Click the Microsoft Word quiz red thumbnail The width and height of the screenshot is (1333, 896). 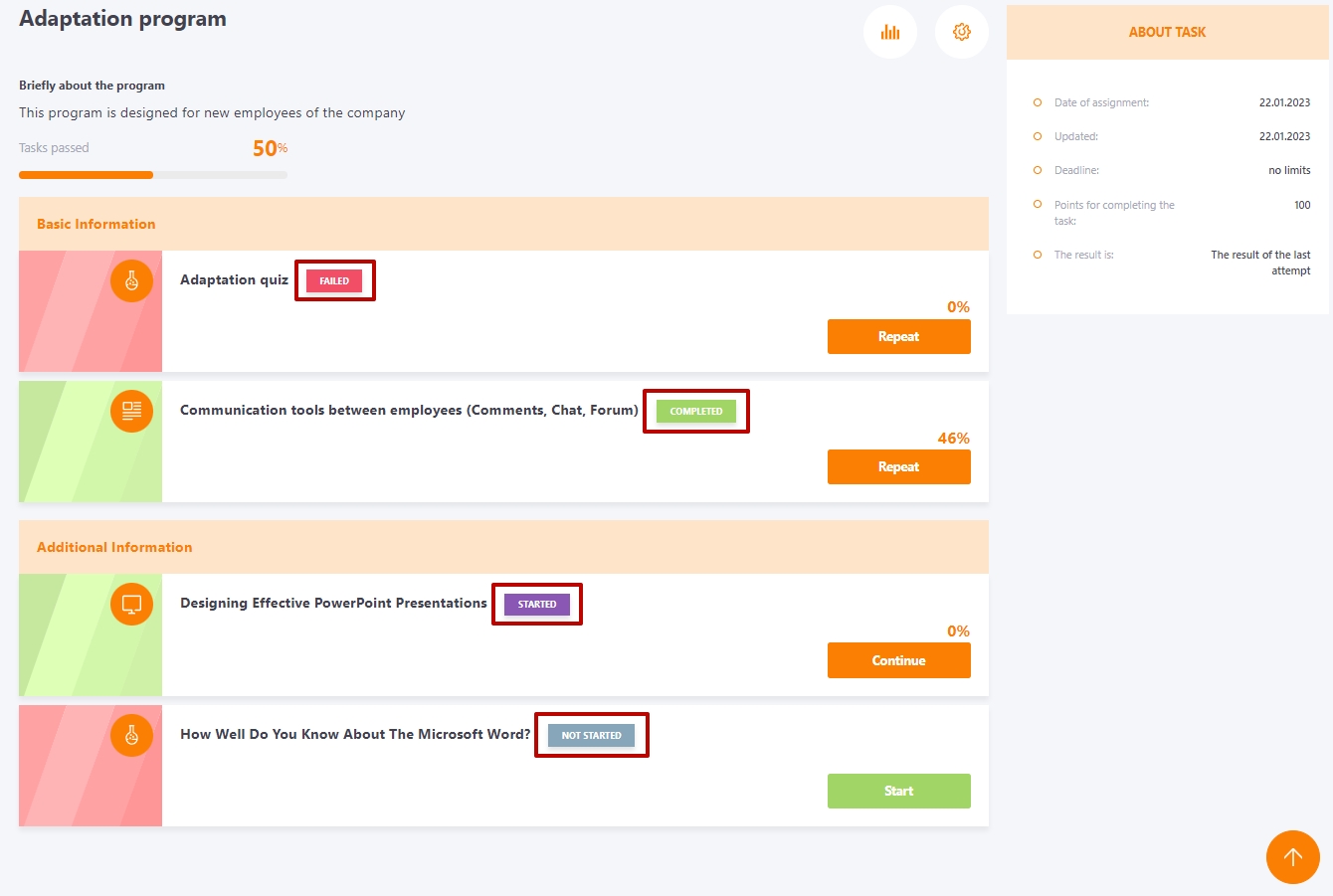coord(91,766)
